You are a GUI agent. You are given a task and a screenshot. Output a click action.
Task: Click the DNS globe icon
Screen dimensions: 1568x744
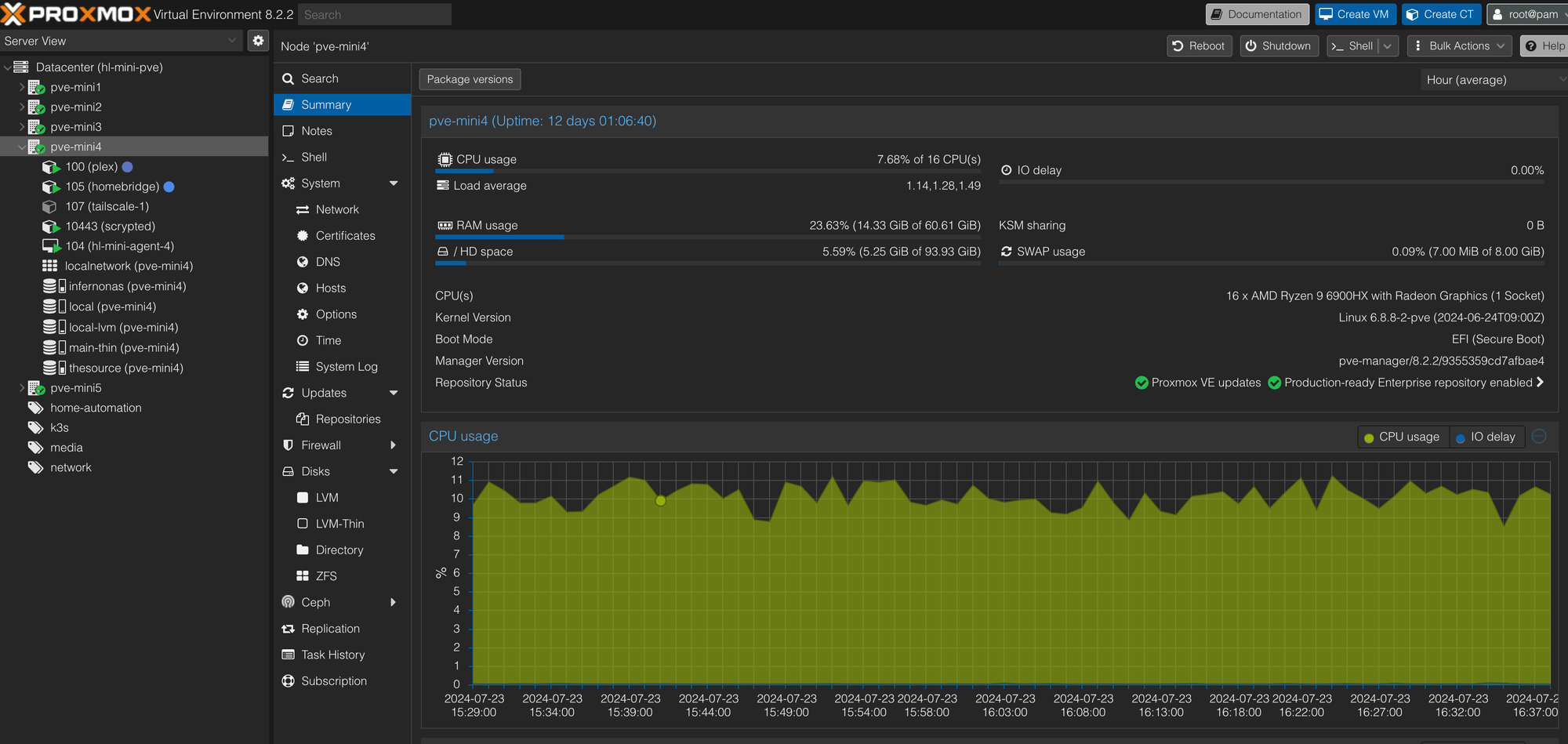tap(303, 262)
